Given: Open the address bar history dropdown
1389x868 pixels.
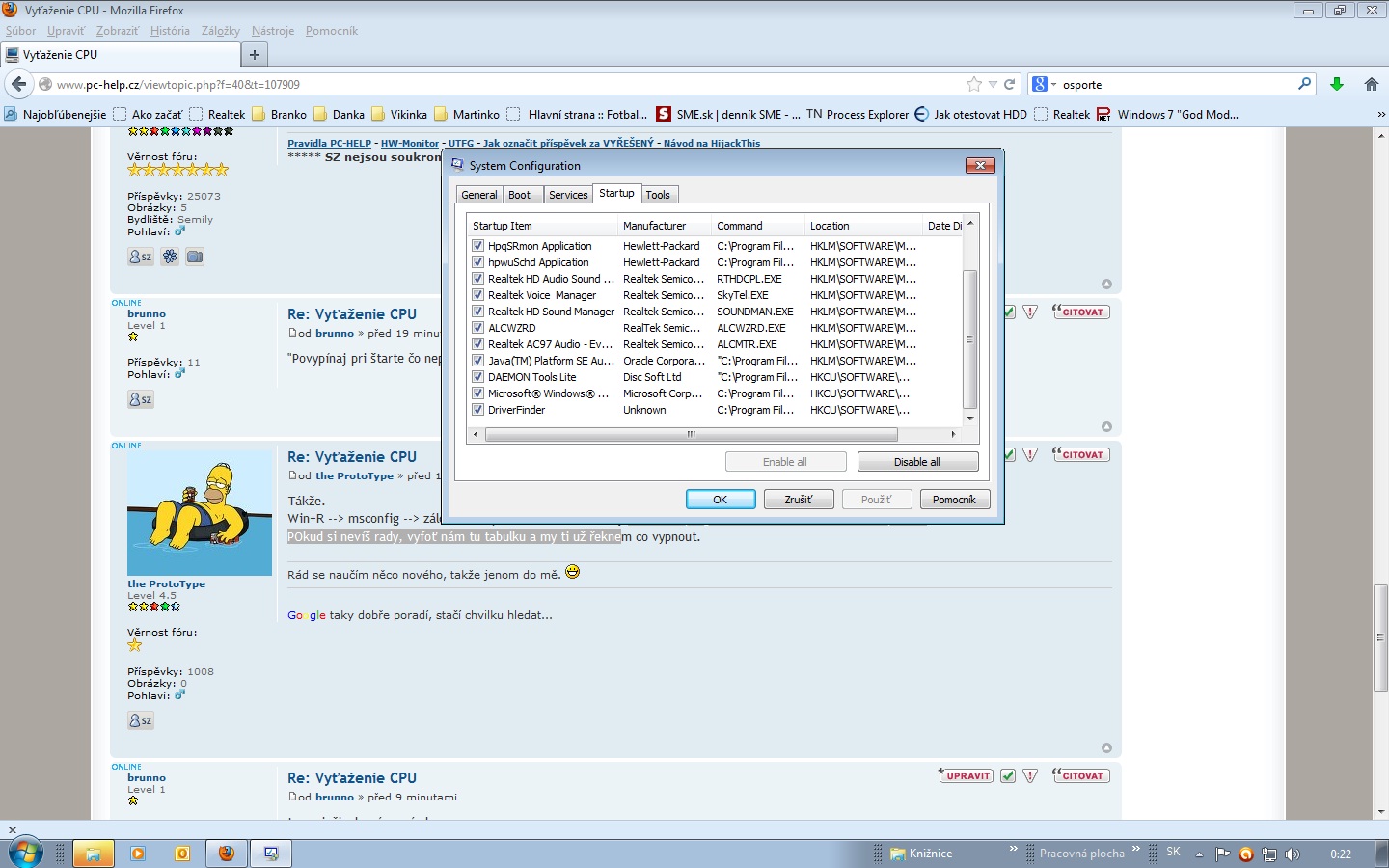Looking at the screenshot, I should [993, 84].
